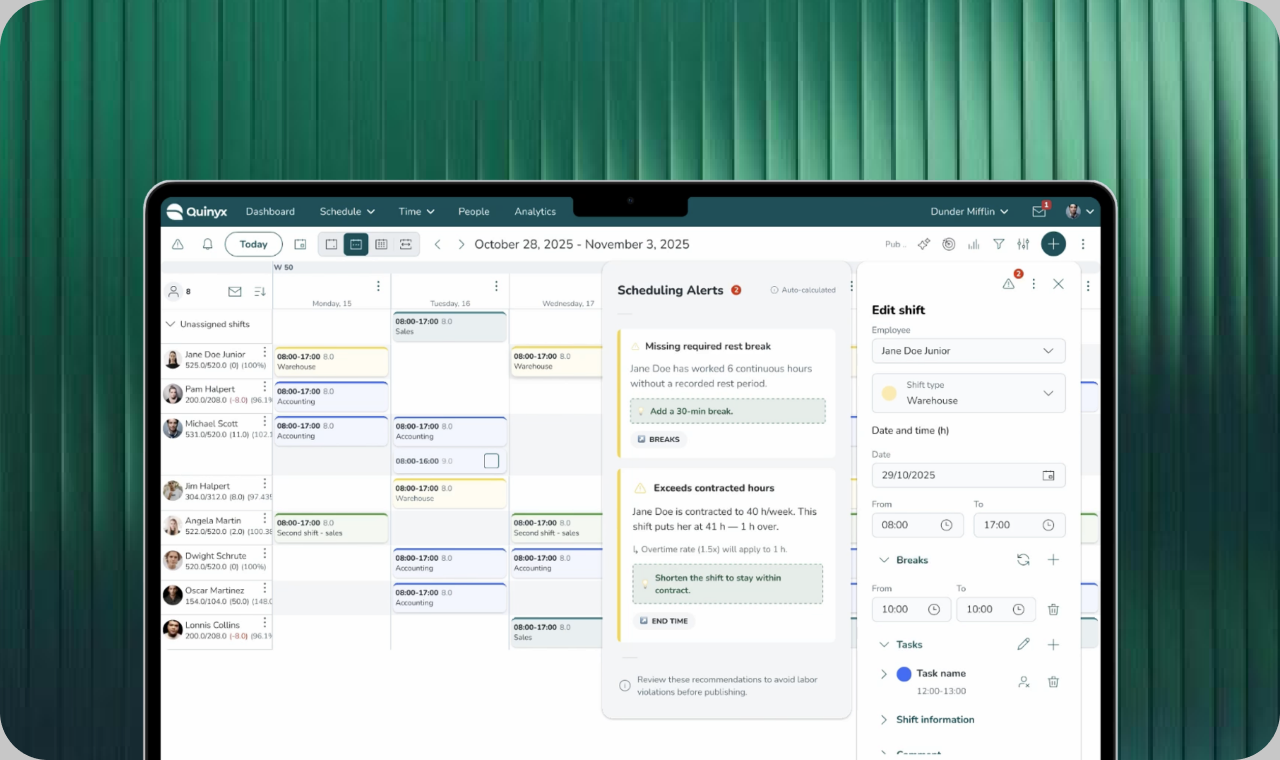This screenshot has width=1280, height=760.
Task: Go to the next week arrow
Action: (x=461, y=244)
